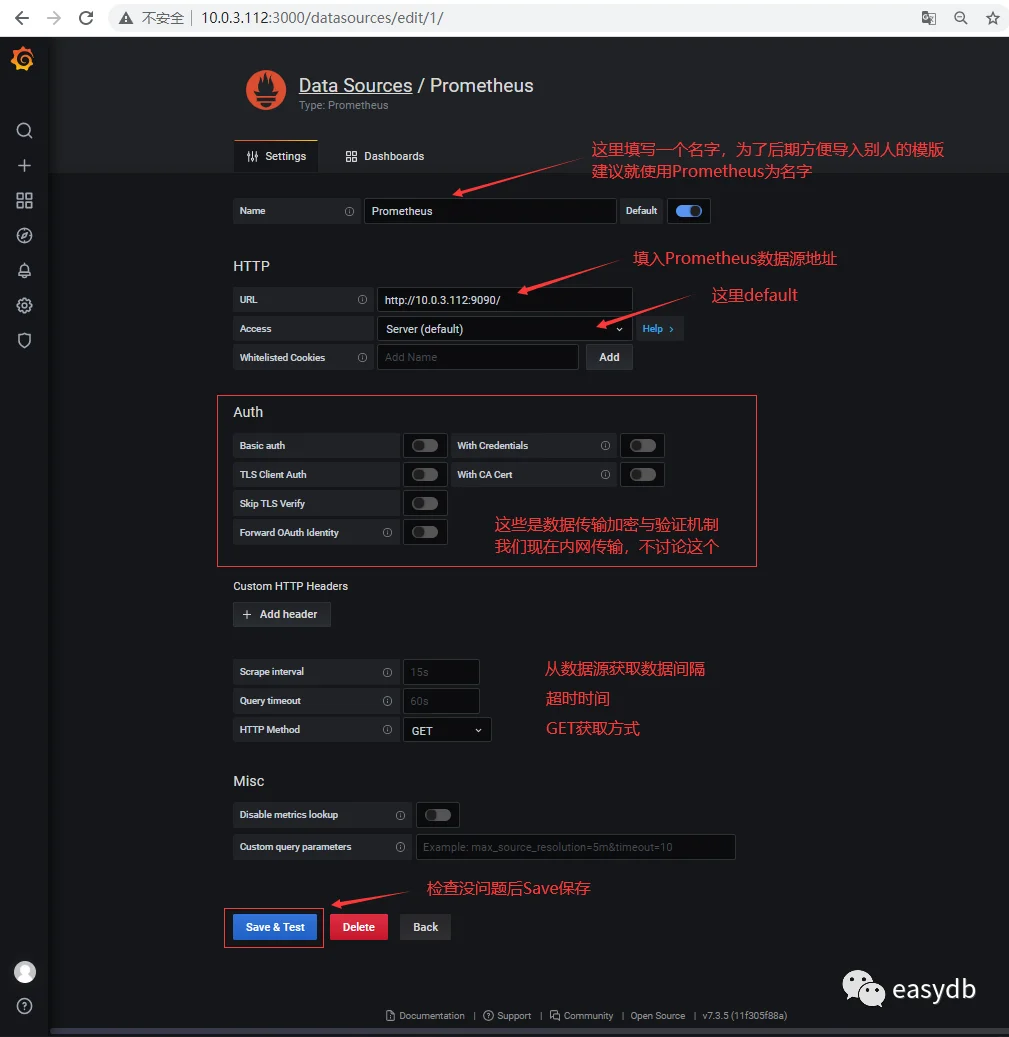Image resolution: width=1009 pixels, height=1037 pixels.
Task: Open the Access Server (default) dropdown
Action: coord(504,329)
